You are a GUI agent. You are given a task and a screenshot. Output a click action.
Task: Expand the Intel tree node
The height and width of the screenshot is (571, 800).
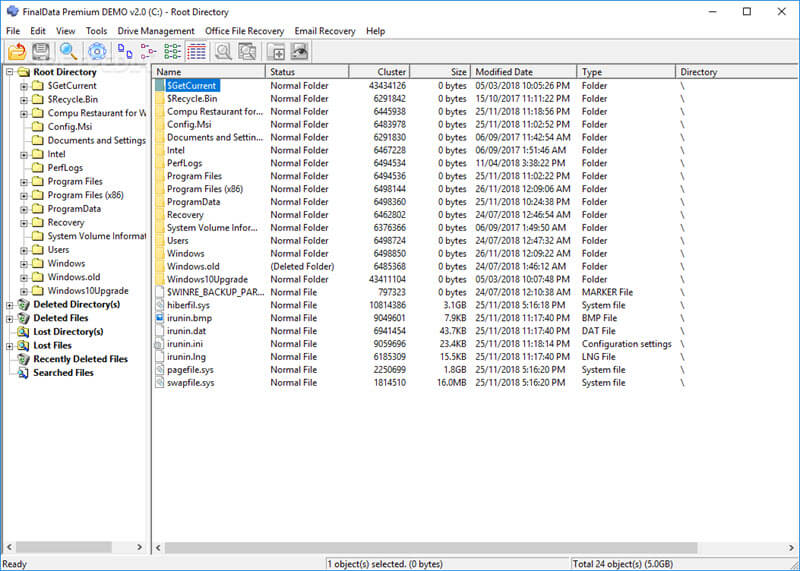pos(23,154)
